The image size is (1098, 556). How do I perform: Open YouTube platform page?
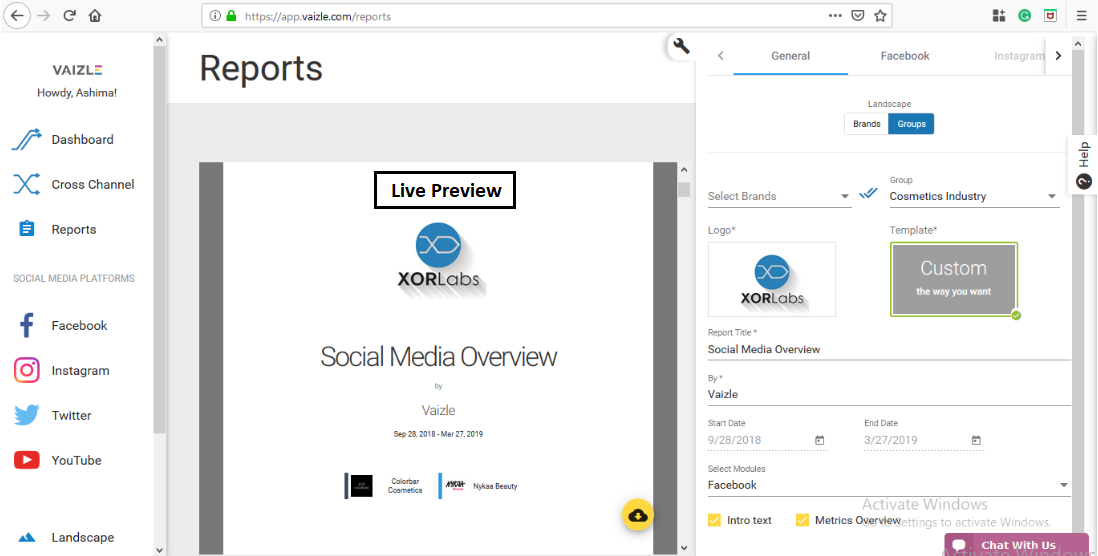click(x=58, y=460)
